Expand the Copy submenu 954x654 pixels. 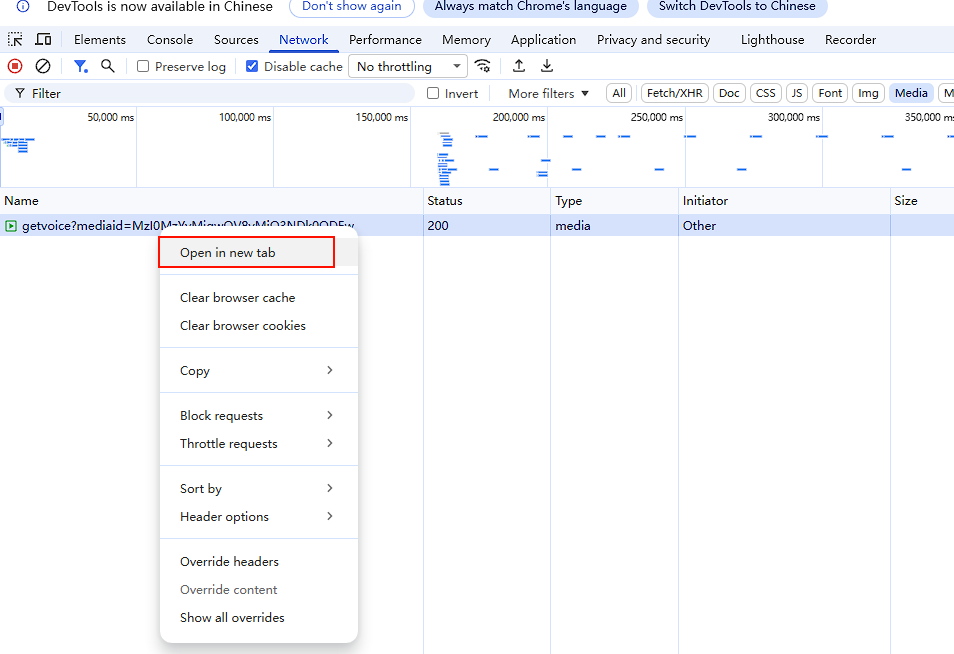coord(257,370)
